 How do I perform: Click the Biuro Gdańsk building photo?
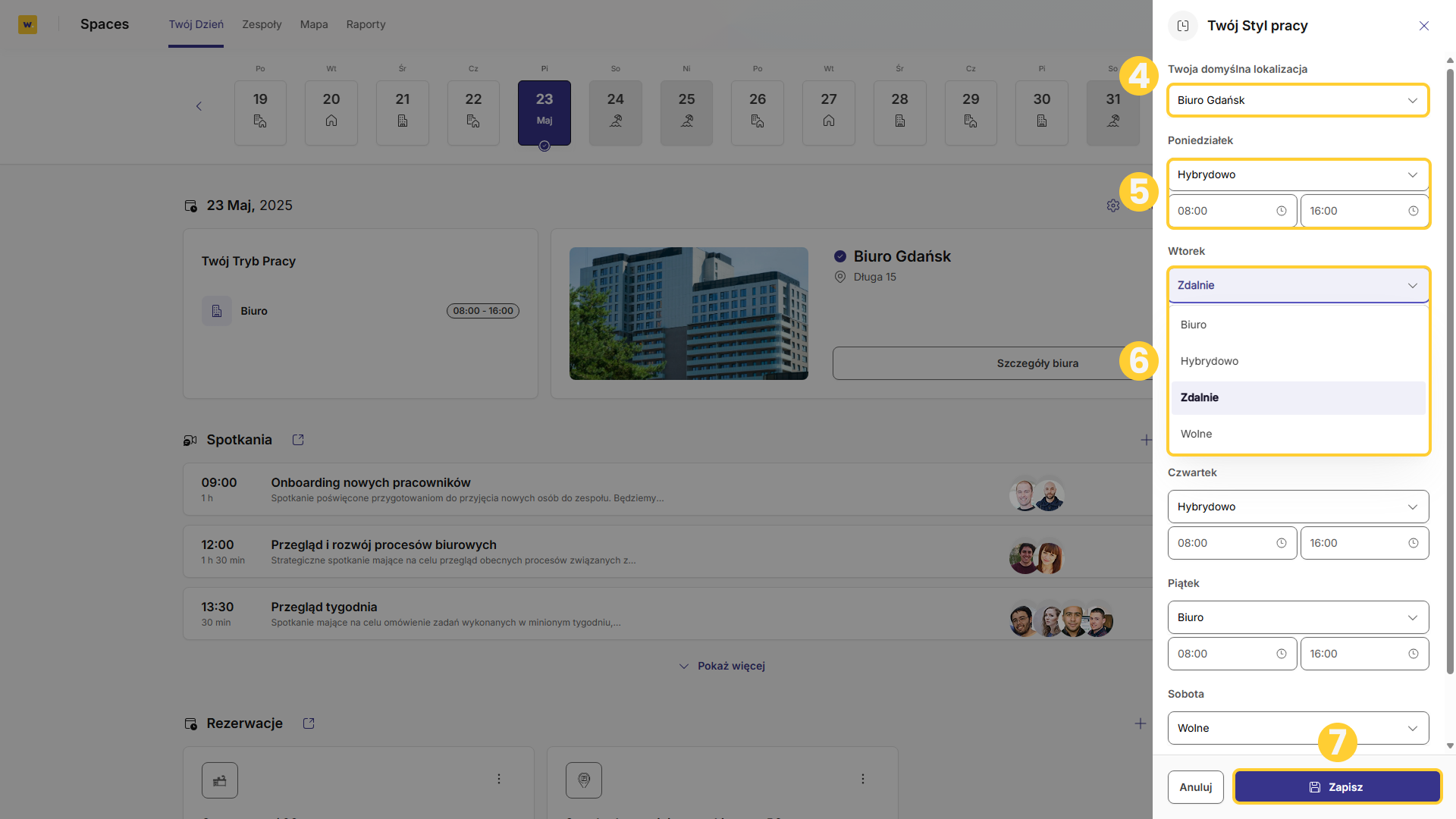pos(689,313)
